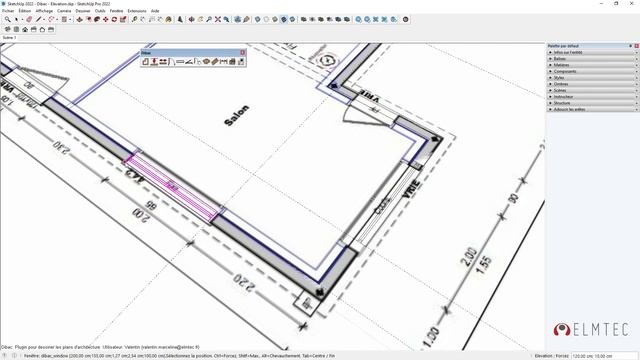Viewport: 640px width, 360px height.
Task: Pick the pink Eraser tool
Action: (x=29, y=19)
